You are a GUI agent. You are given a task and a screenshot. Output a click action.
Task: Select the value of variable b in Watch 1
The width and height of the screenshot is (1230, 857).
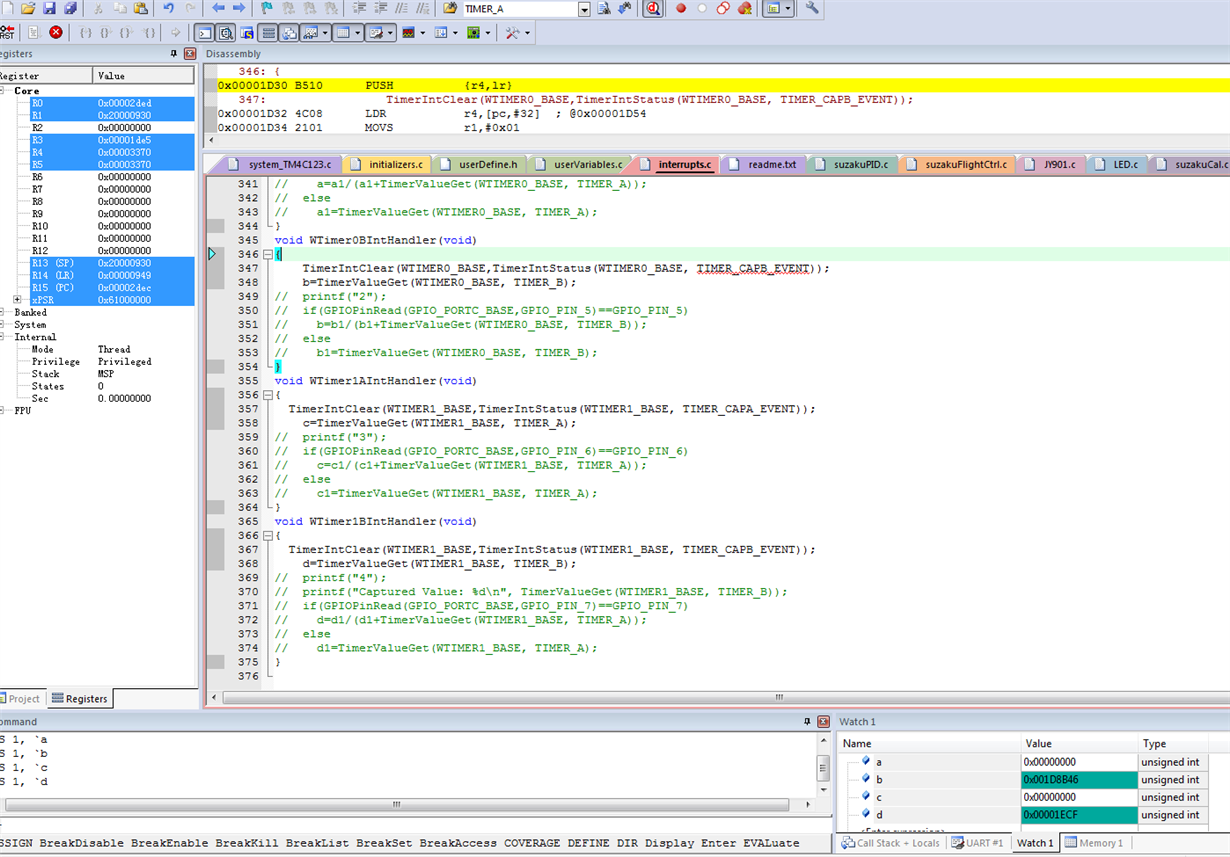1078,780
